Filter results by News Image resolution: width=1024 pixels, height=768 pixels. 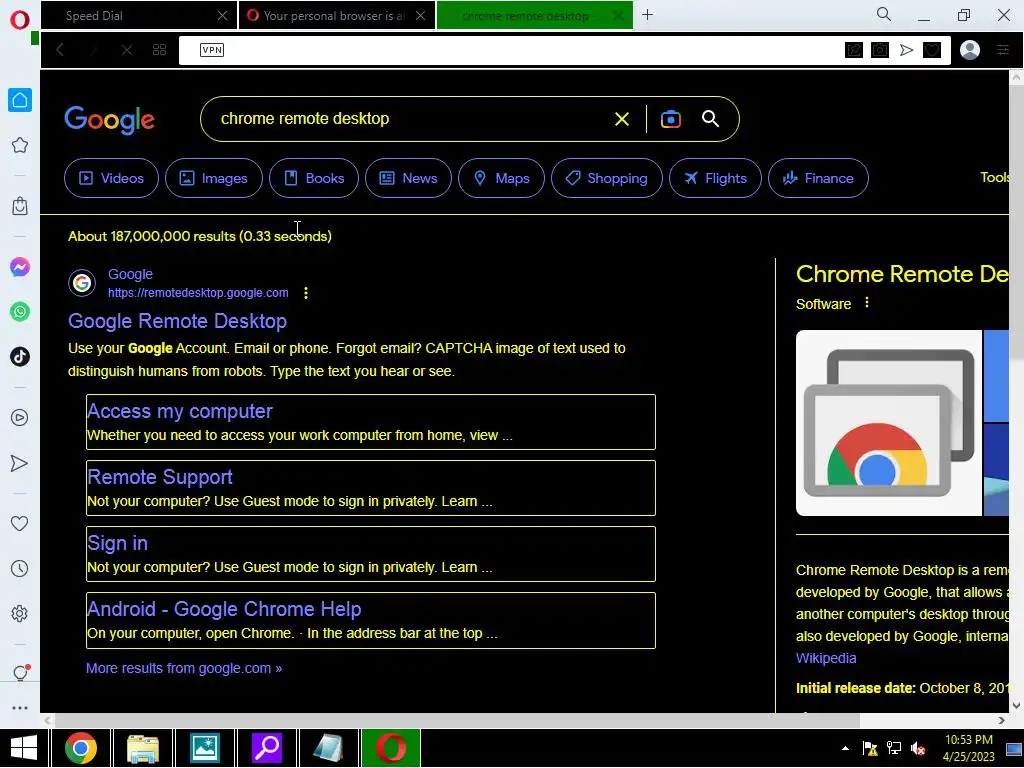(408, 178)
